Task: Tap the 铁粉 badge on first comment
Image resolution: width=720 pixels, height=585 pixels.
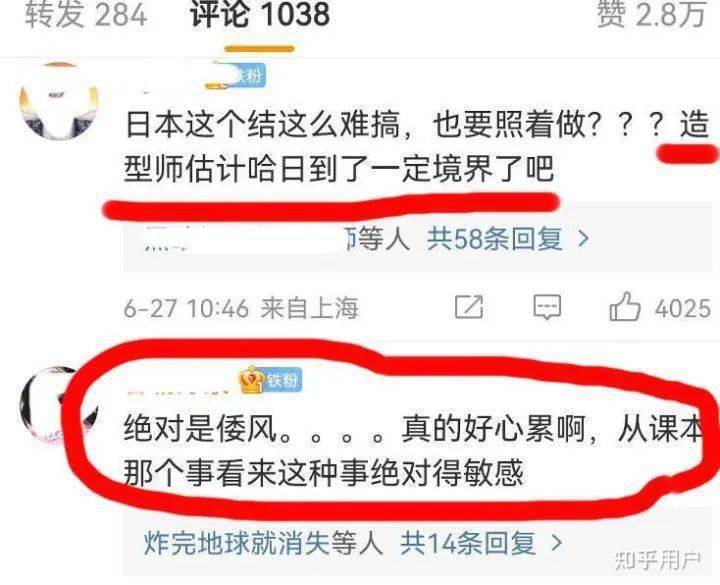Action: click(248, 75)
